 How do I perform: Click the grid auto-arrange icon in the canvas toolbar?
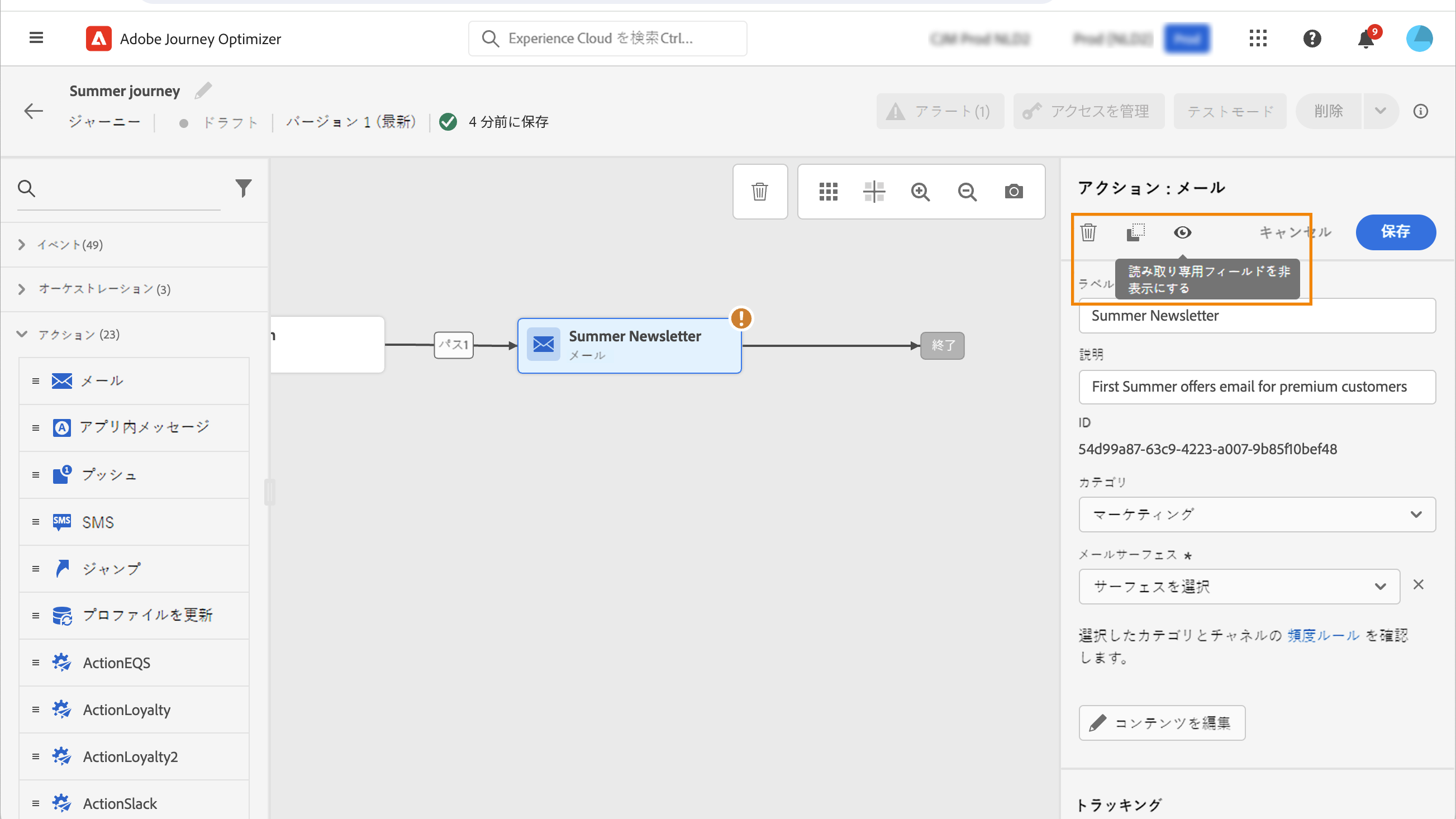coord(828,192)
